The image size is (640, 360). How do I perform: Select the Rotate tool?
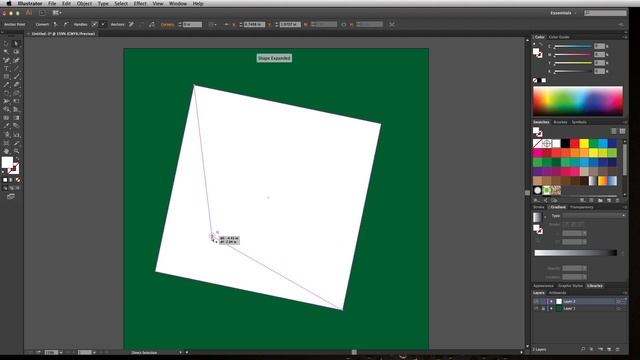click(x=7, y=93)
